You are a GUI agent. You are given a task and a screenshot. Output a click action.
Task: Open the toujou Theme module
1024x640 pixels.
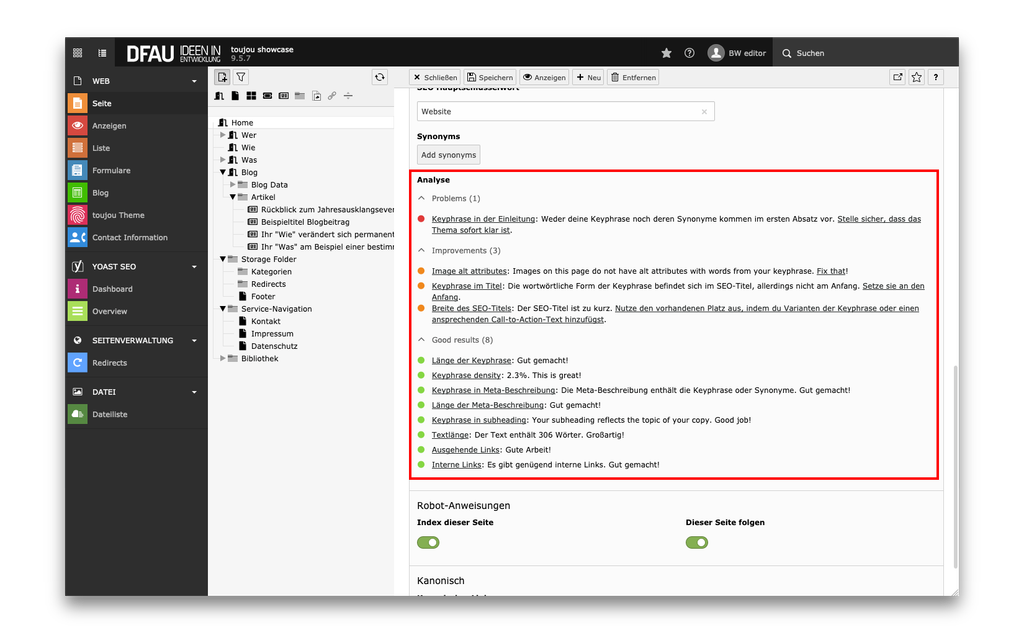(x=118, y=215)
